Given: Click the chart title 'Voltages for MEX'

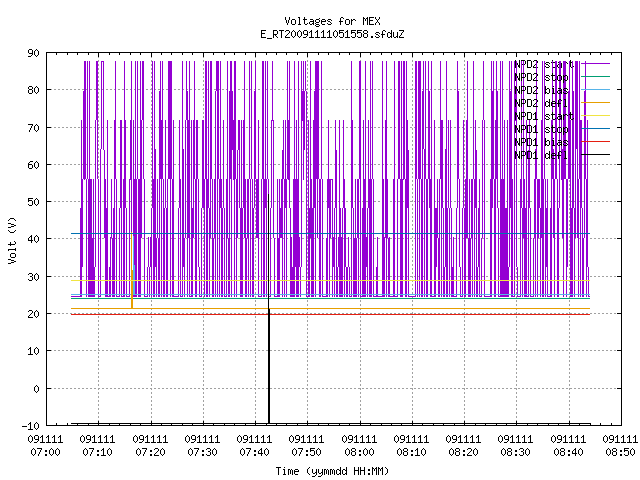Looking at the screenshot, I should [x=332, y=21].
